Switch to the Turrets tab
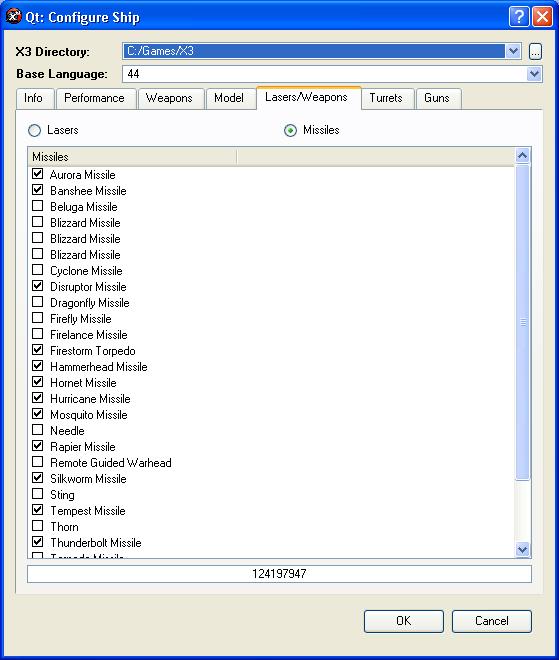This screenshot has width=559, height=660. [x=386, y=98]
